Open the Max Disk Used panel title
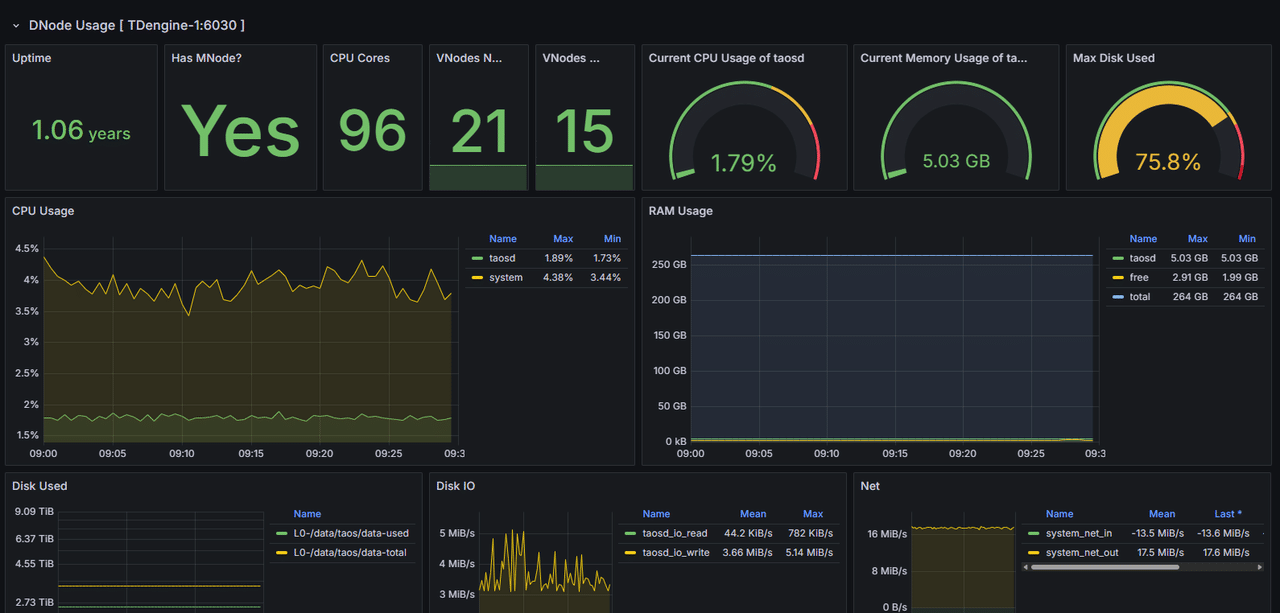This screenshot has height=613, width=1280. 1113,58
